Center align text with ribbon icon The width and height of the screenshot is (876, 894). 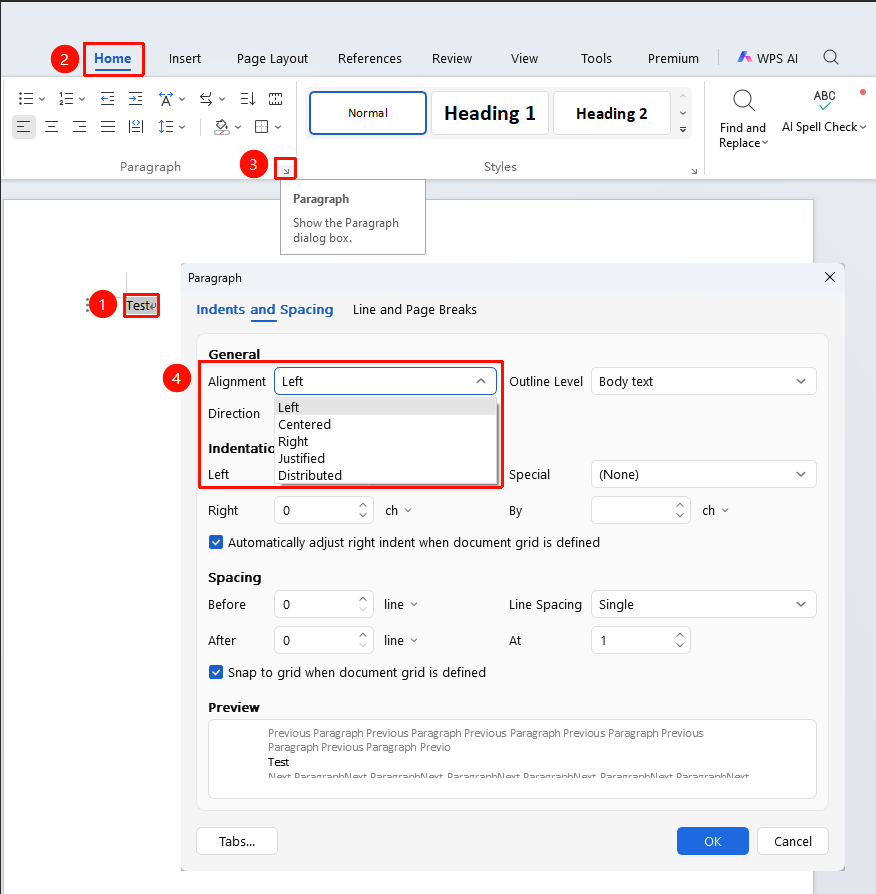tap(51, 127)
